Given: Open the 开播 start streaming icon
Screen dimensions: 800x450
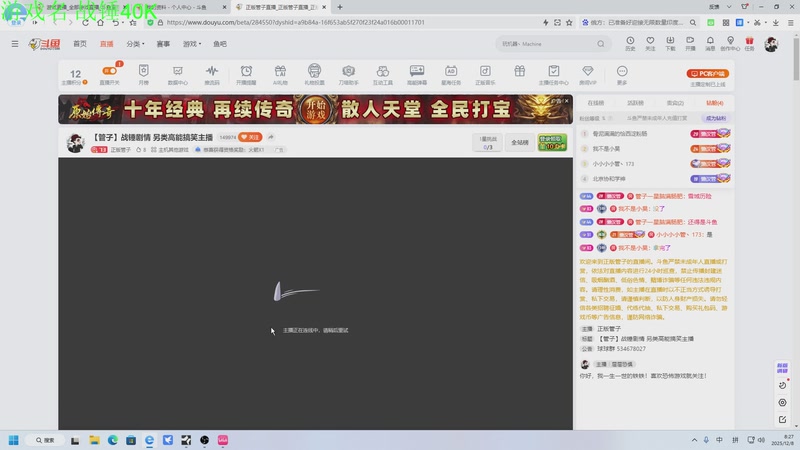Looking at the screenshot, I should (x=690, y=43).
